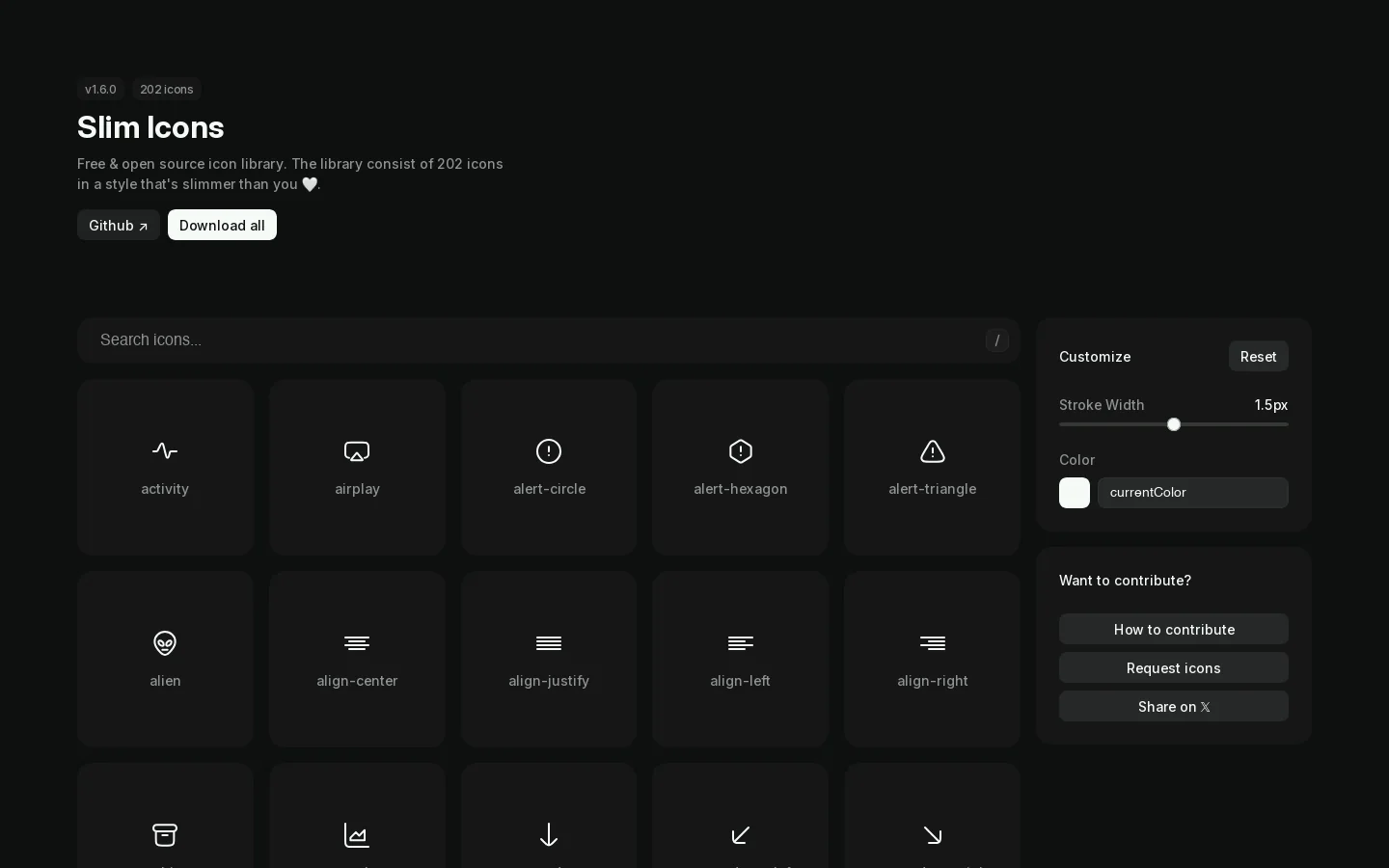Click the slash shortcut hint in search
This screenshot has width=1389, height=868.
tap(997, 340)
